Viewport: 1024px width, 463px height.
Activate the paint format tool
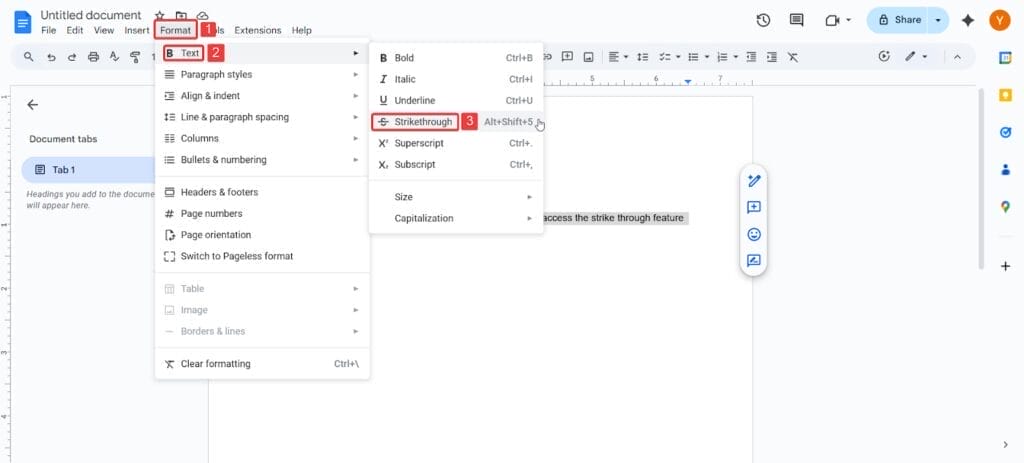point(135,57)
